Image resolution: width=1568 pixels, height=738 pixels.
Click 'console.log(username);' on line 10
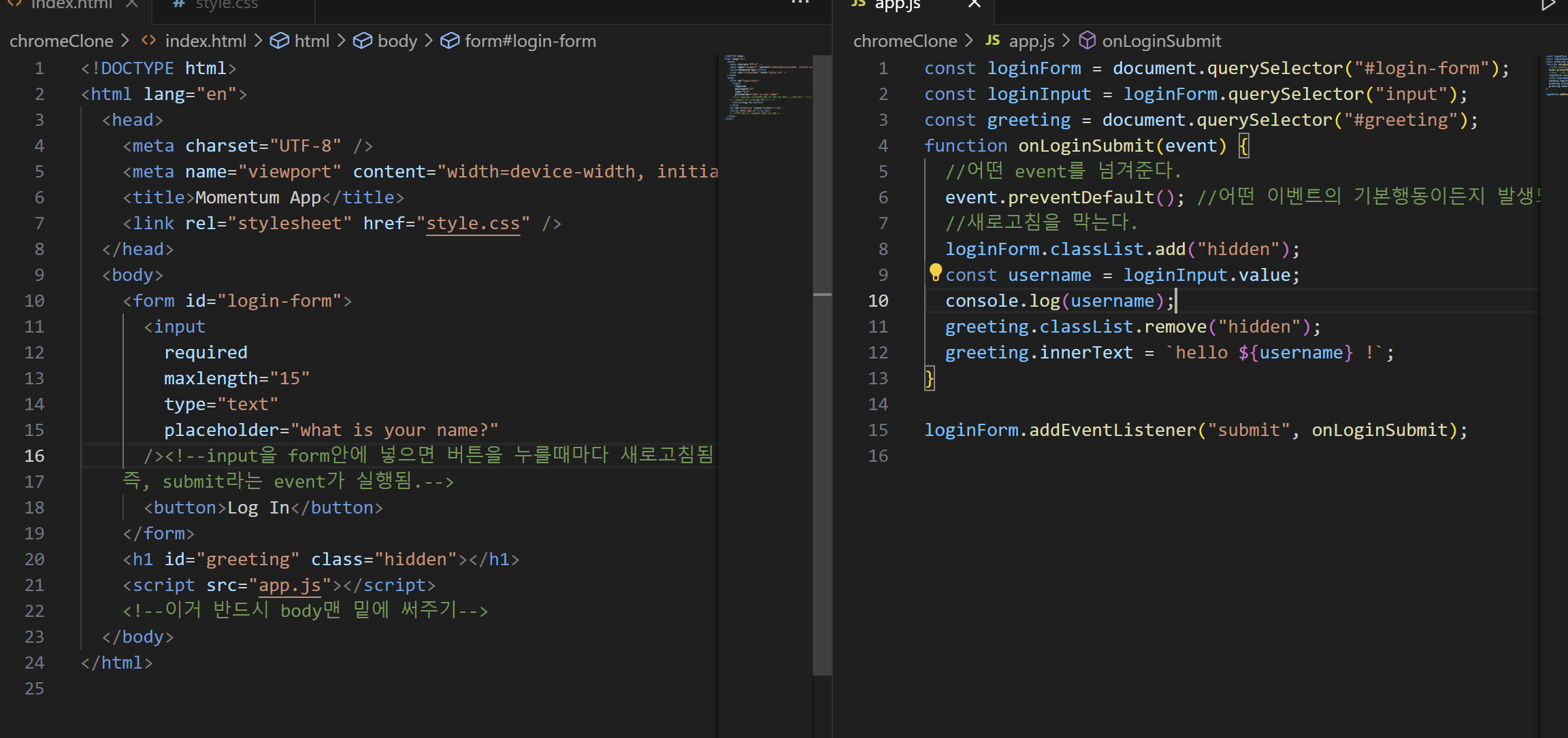click(1060, 301)
